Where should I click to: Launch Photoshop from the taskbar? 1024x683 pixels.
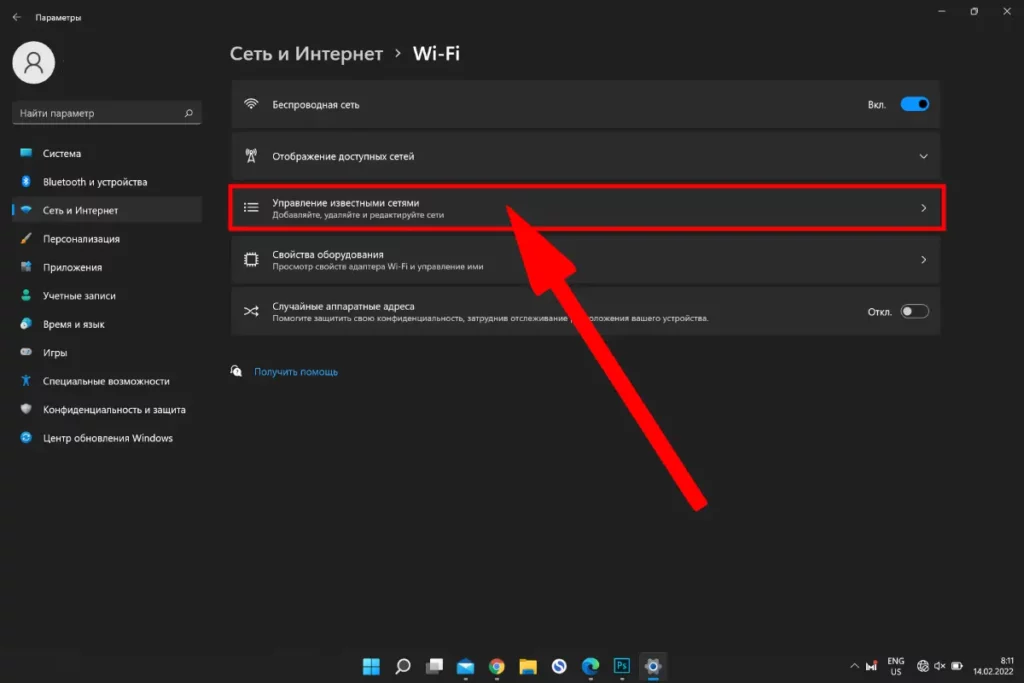[x=622, y=665]
